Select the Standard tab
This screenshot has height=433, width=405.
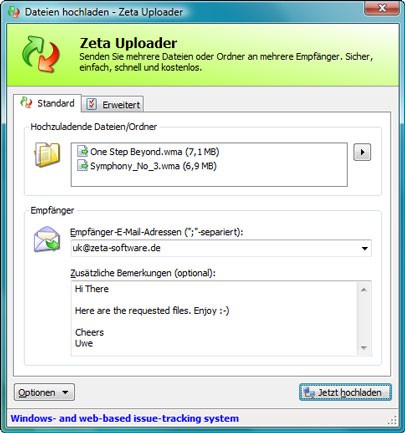[47, 103]
